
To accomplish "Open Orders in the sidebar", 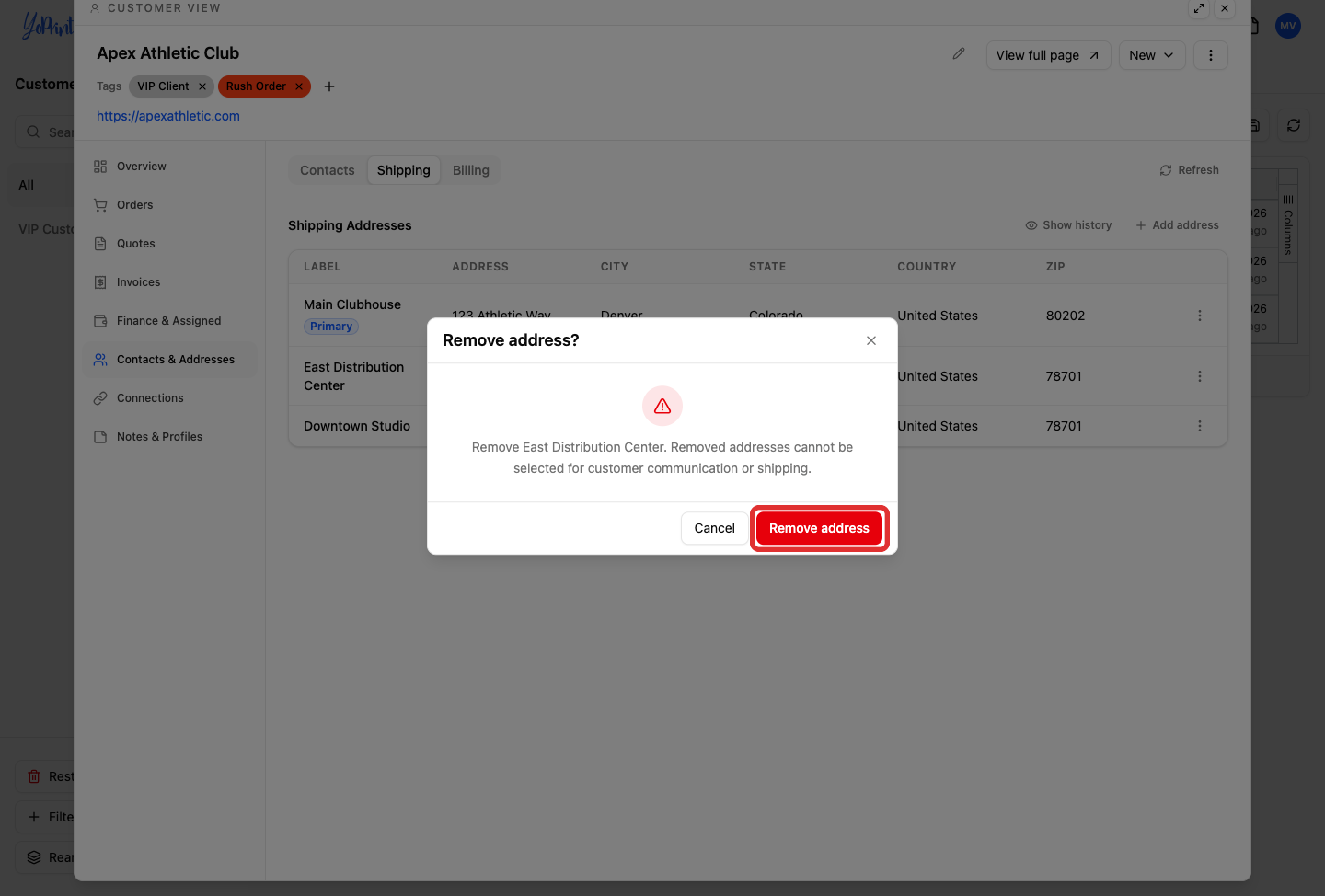I will point(169,205).
